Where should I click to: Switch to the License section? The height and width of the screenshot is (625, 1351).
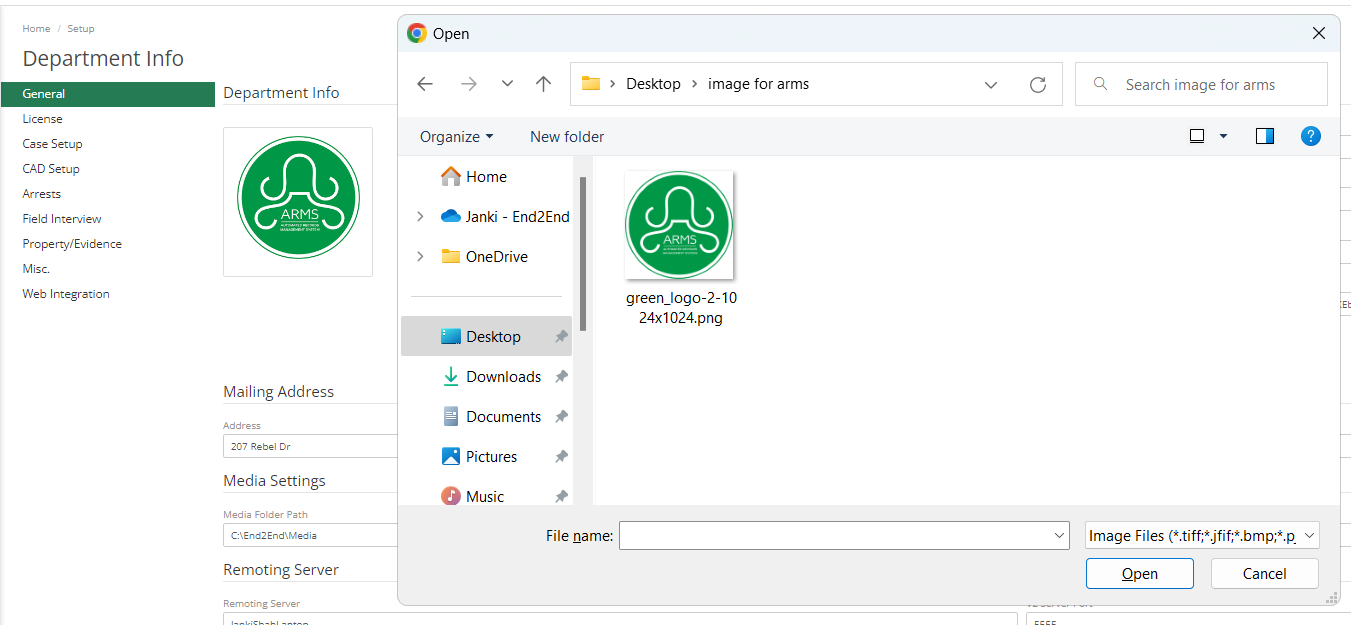pyautogui.click(x=42, y=118)
